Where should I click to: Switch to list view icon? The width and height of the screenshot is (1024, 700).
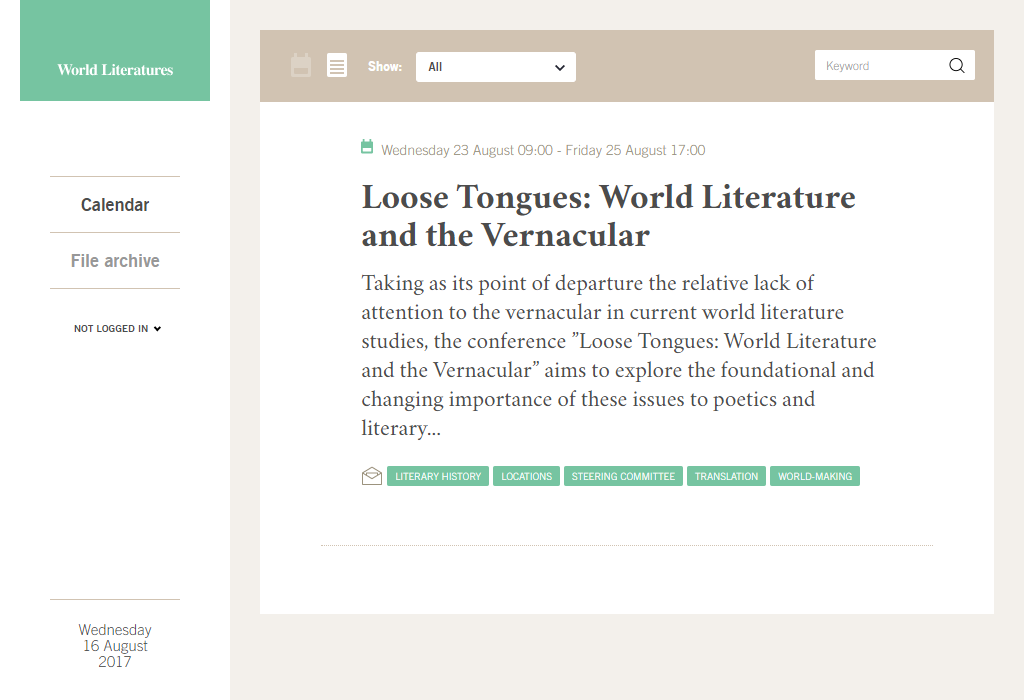tap(337, 65)
